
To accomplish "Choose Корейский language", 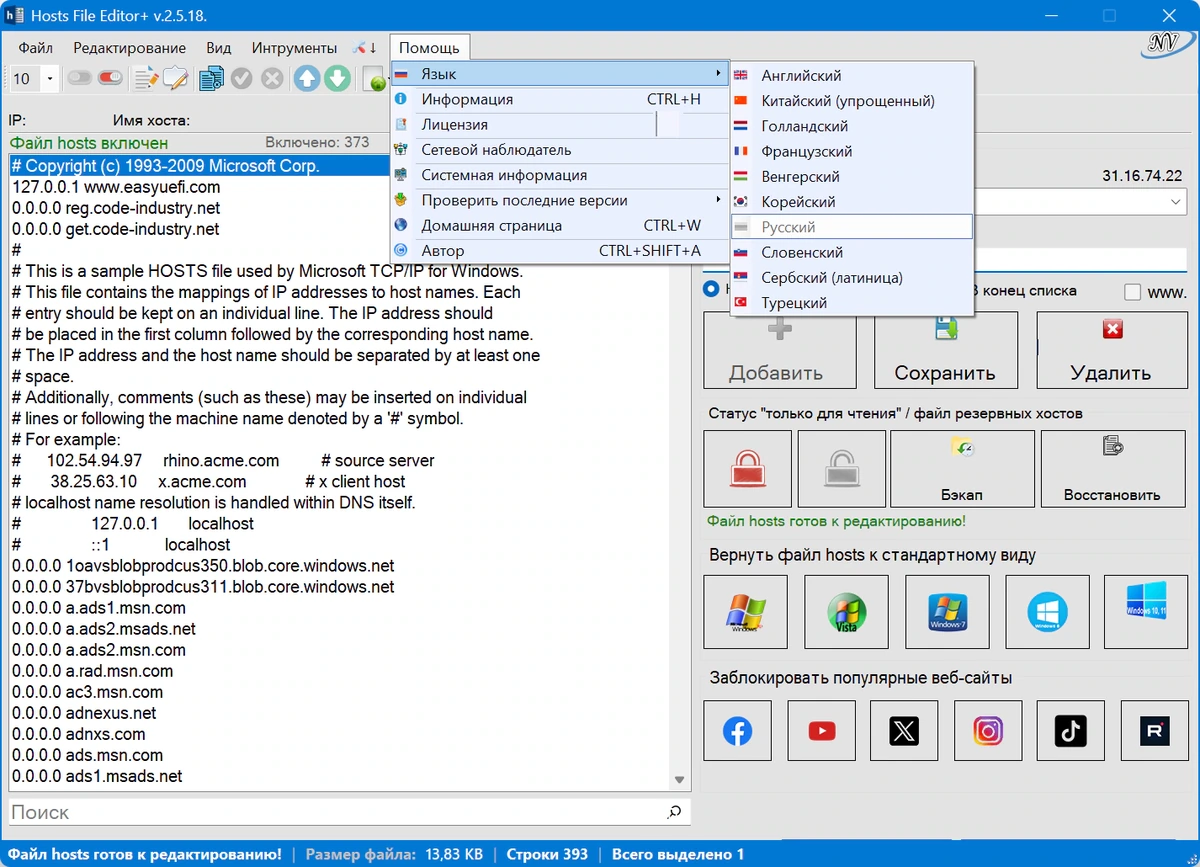I will coord(852,201).
